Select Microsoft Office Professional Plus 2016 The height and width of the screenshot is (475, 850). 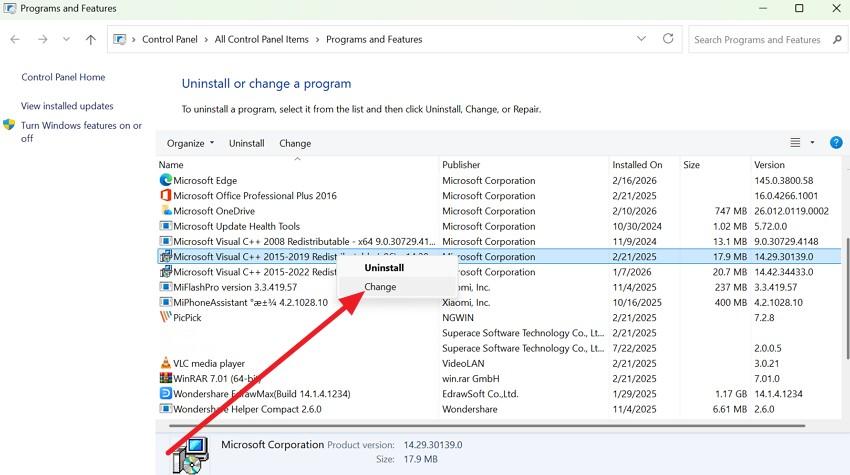[x=255, y=196]
